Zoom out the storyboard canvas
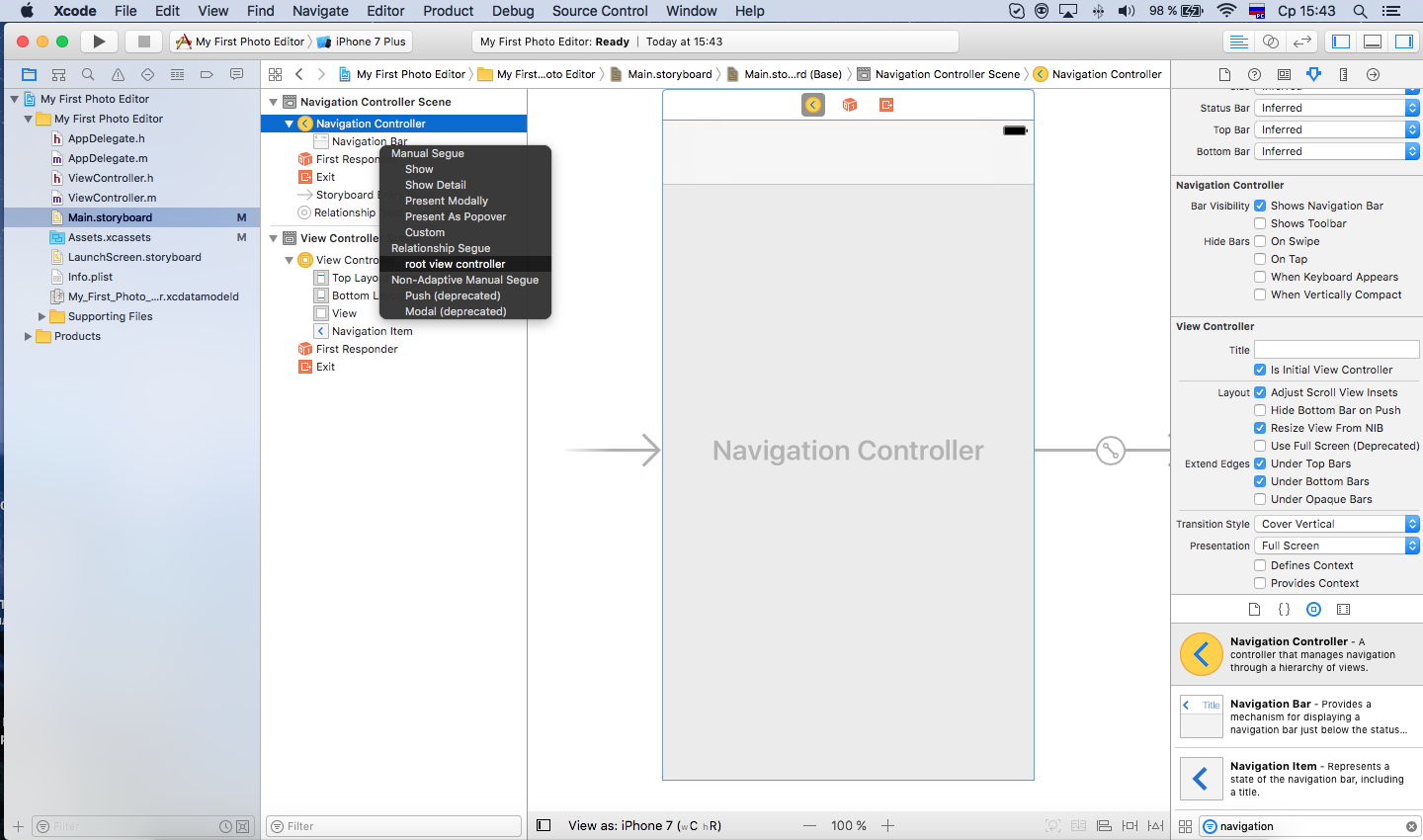 pyautogui.click(x=810, y=825)
